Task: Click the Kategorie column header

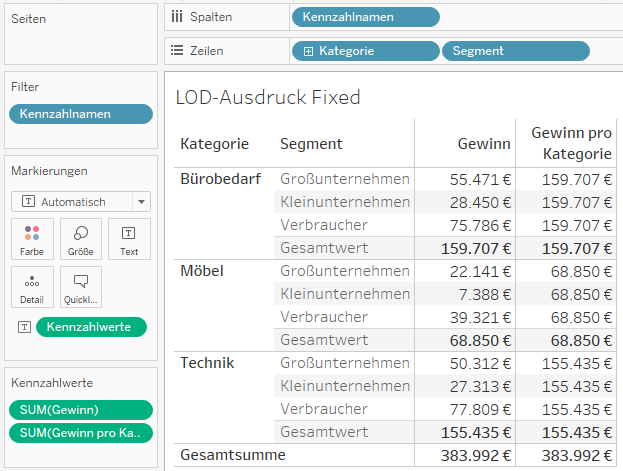Action: click(x=215, y=144)
